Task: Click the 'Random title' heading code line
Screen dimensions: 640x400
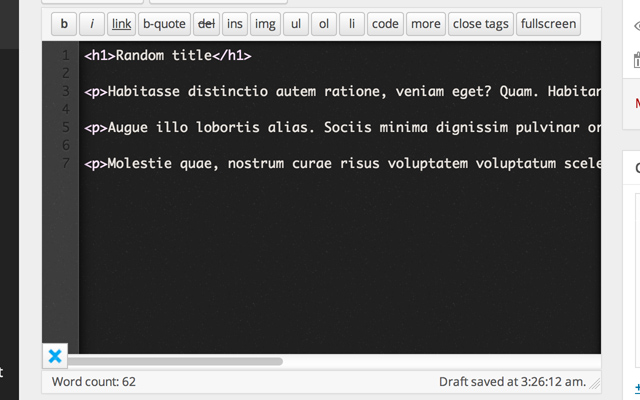Action: 168,56
